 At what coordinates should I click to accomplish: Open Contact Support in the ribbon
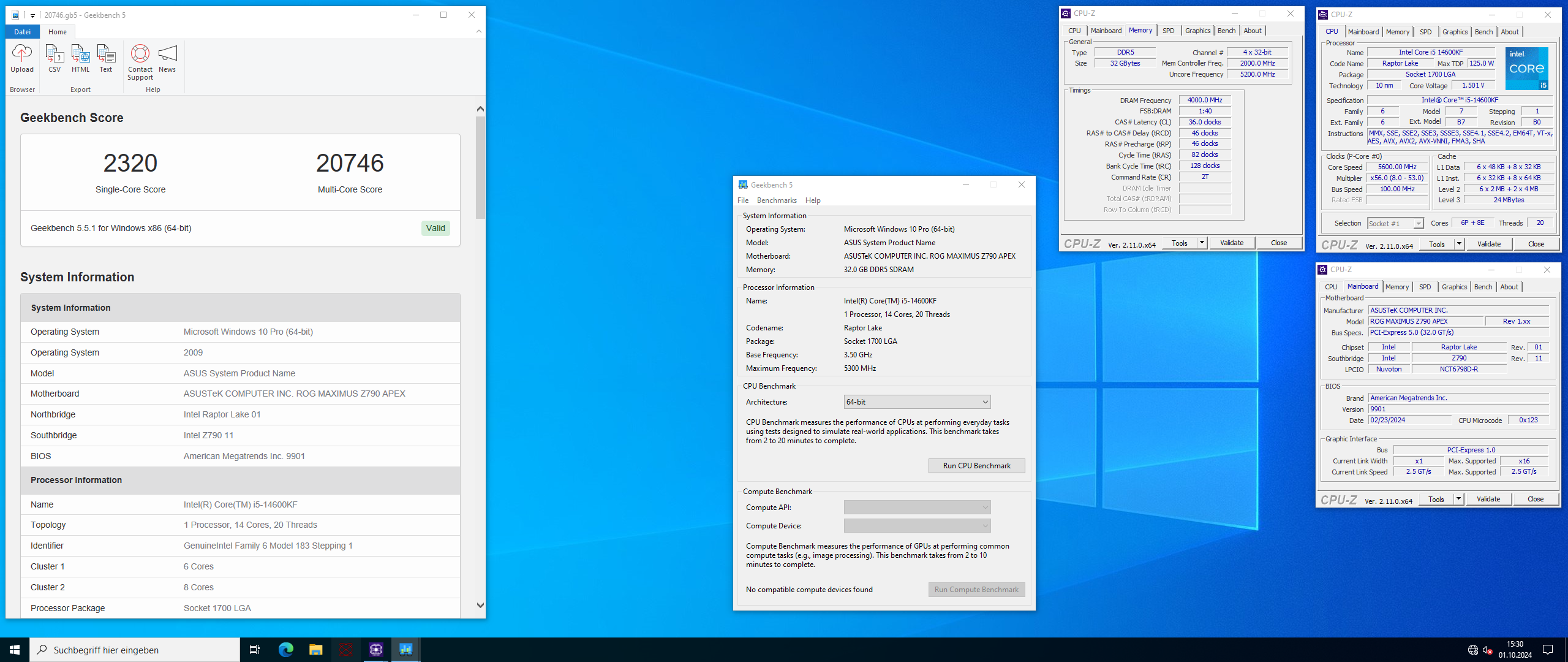click(x=140, y=63)
